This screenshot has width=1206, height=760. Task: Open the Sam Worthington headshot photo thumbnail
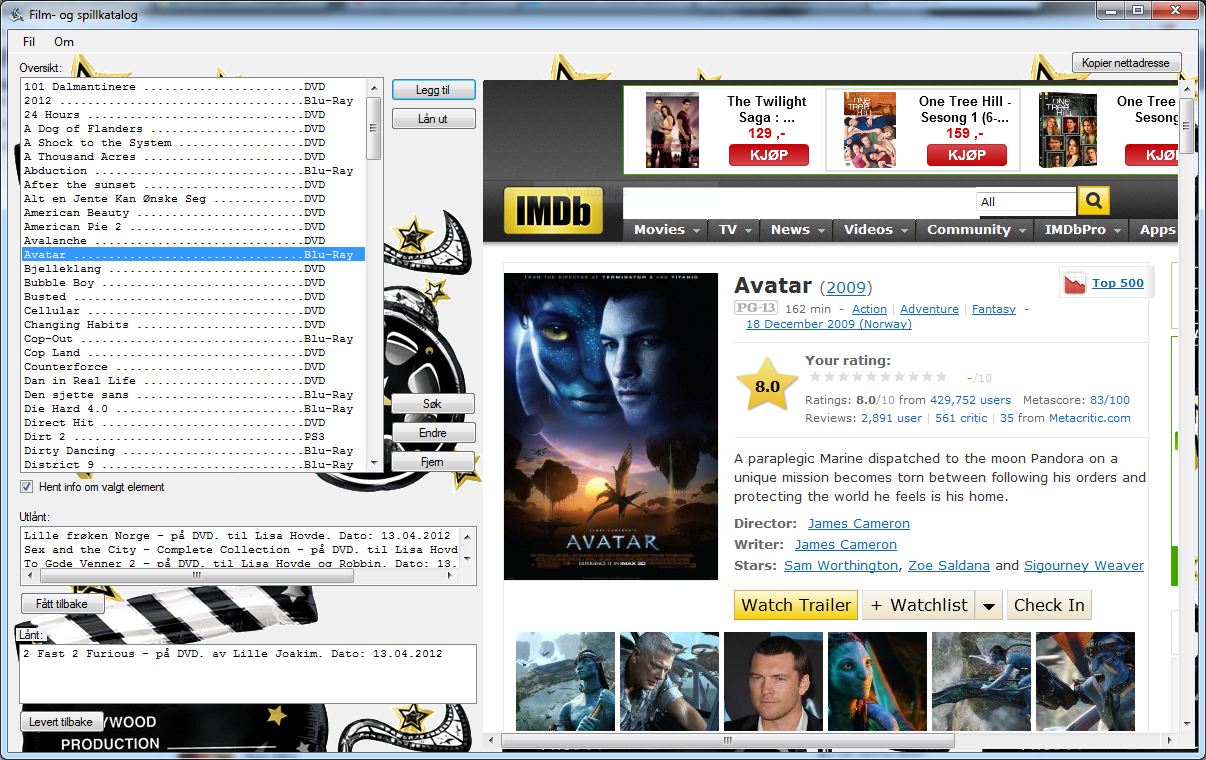[x=773, y=681]
